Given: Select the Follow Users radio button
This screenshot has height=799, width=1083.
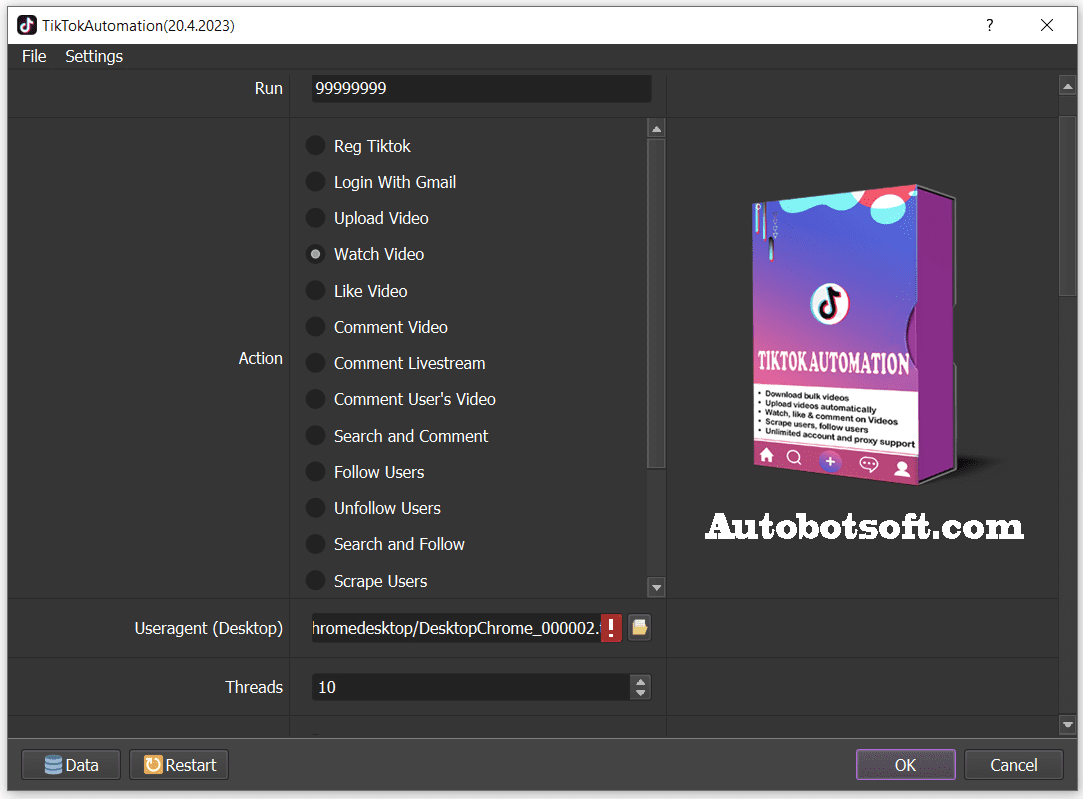Looking at the screenshot, I should pyautogui.click(x=315, y=472).
